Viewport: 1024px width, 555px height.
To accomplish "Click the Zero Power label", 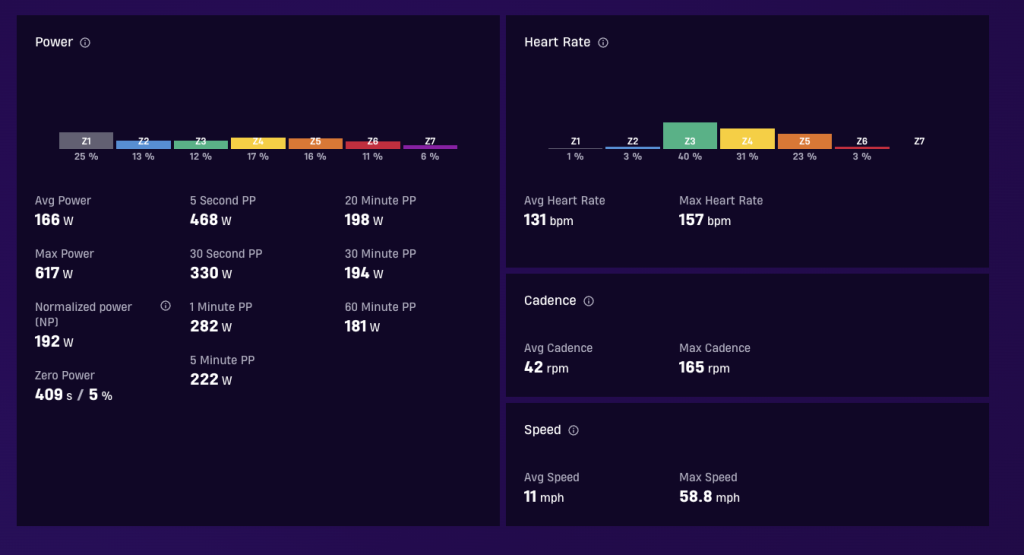I will 65,375.
